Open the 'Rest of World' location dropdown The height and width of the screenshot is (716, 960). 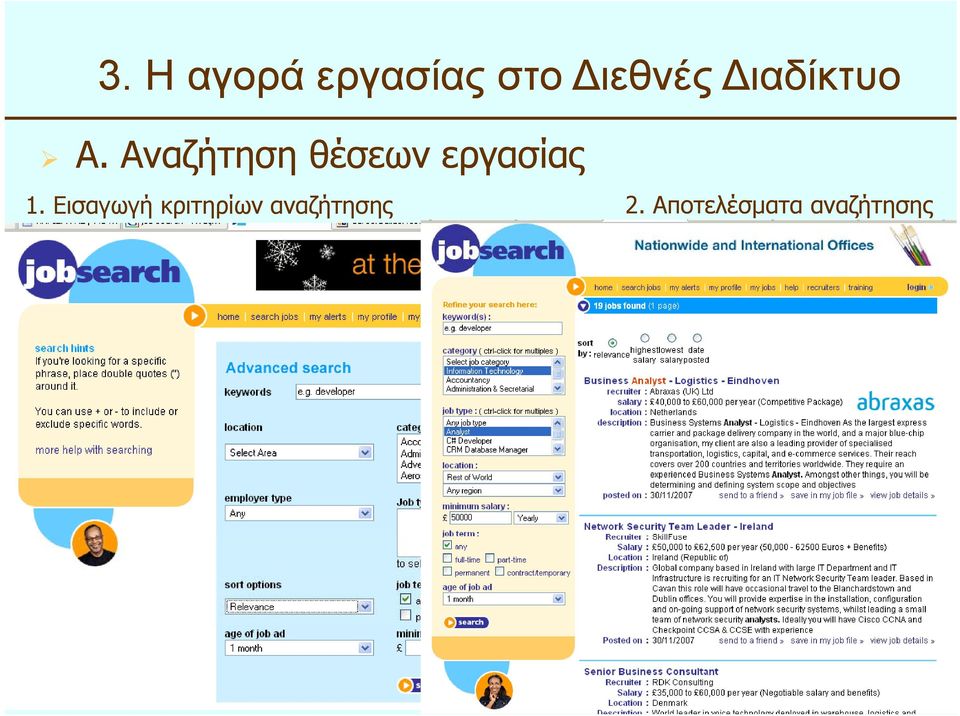click(503, 477)
